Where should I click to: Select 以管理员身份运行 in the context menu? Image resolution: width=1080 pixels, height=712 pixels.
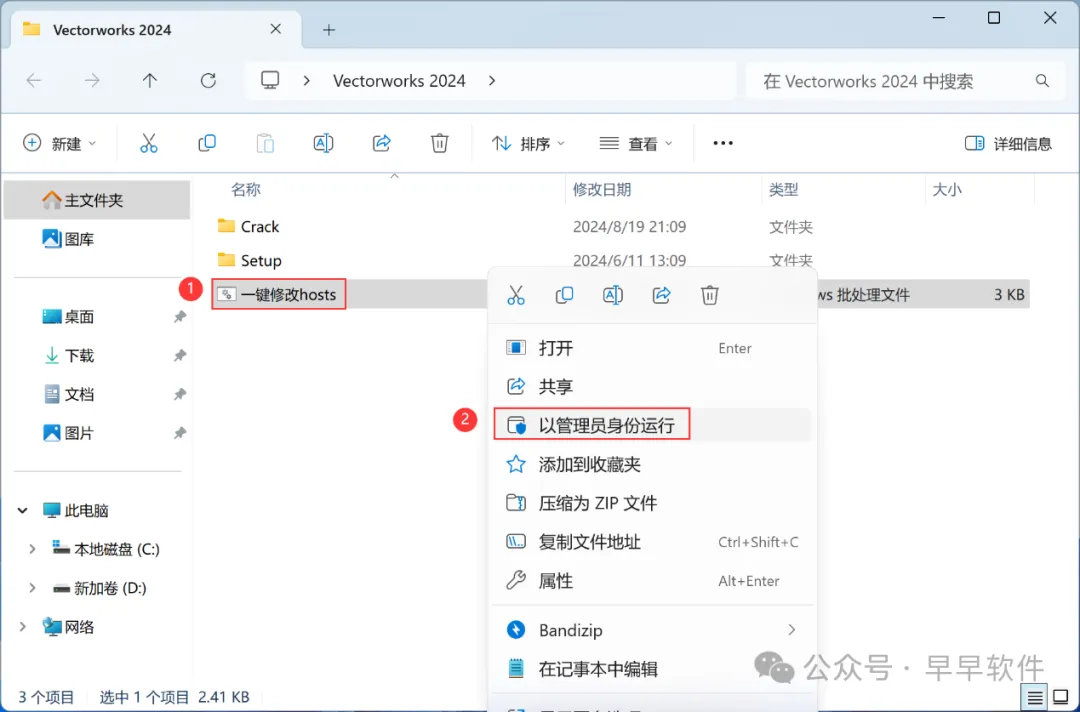point(653,425)
